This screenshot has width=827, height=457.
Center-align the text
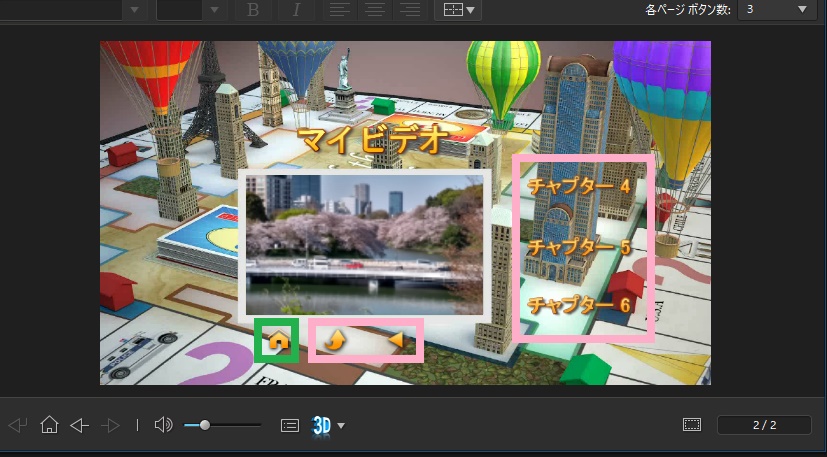[x=375, y=10]
